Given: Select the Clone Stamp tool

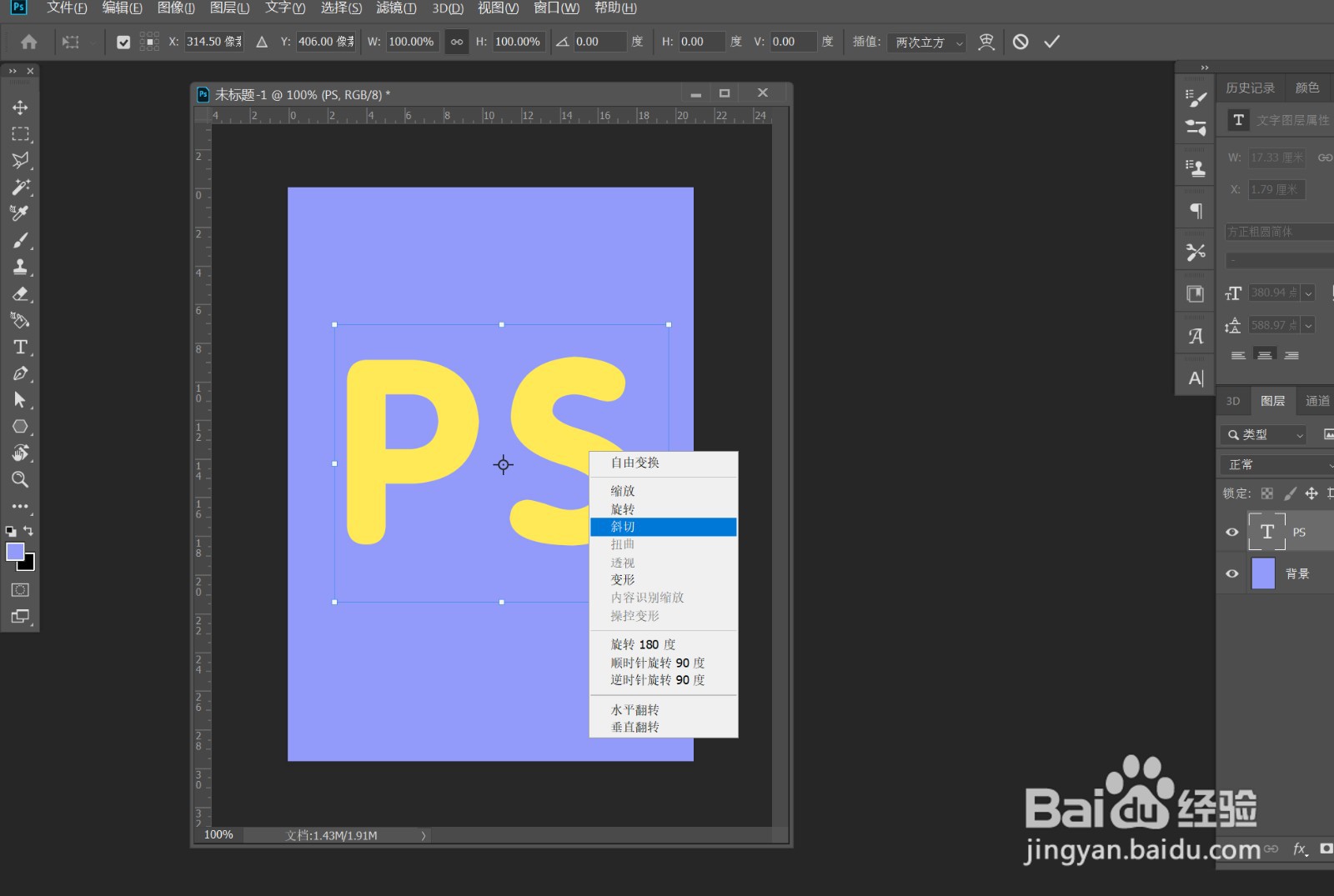Looking at the screenshot, I should (20, 267).
